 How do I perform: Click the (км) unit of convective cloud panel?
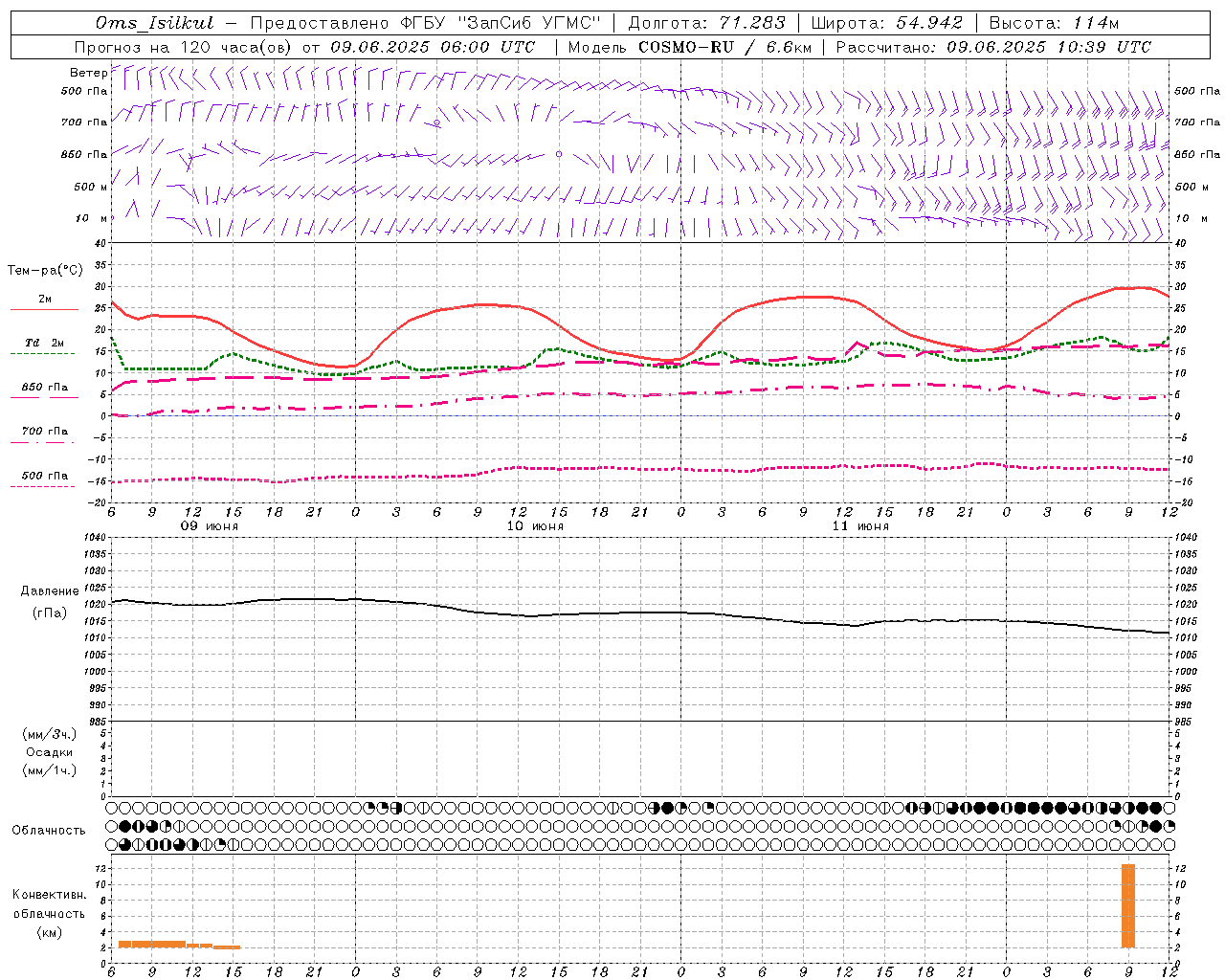click(49, 932)
